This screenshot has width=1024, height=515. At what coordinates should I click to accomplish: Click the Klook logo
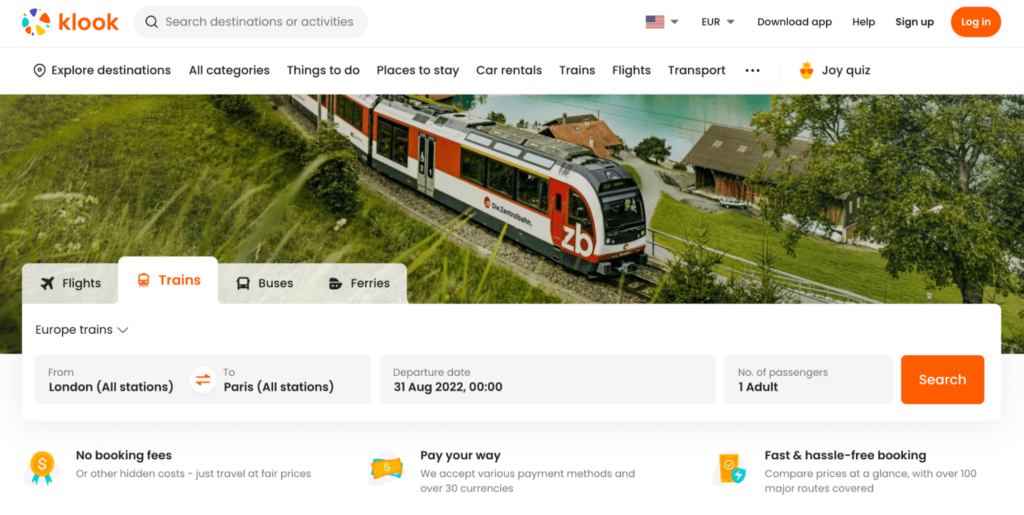tap(70, 22)
